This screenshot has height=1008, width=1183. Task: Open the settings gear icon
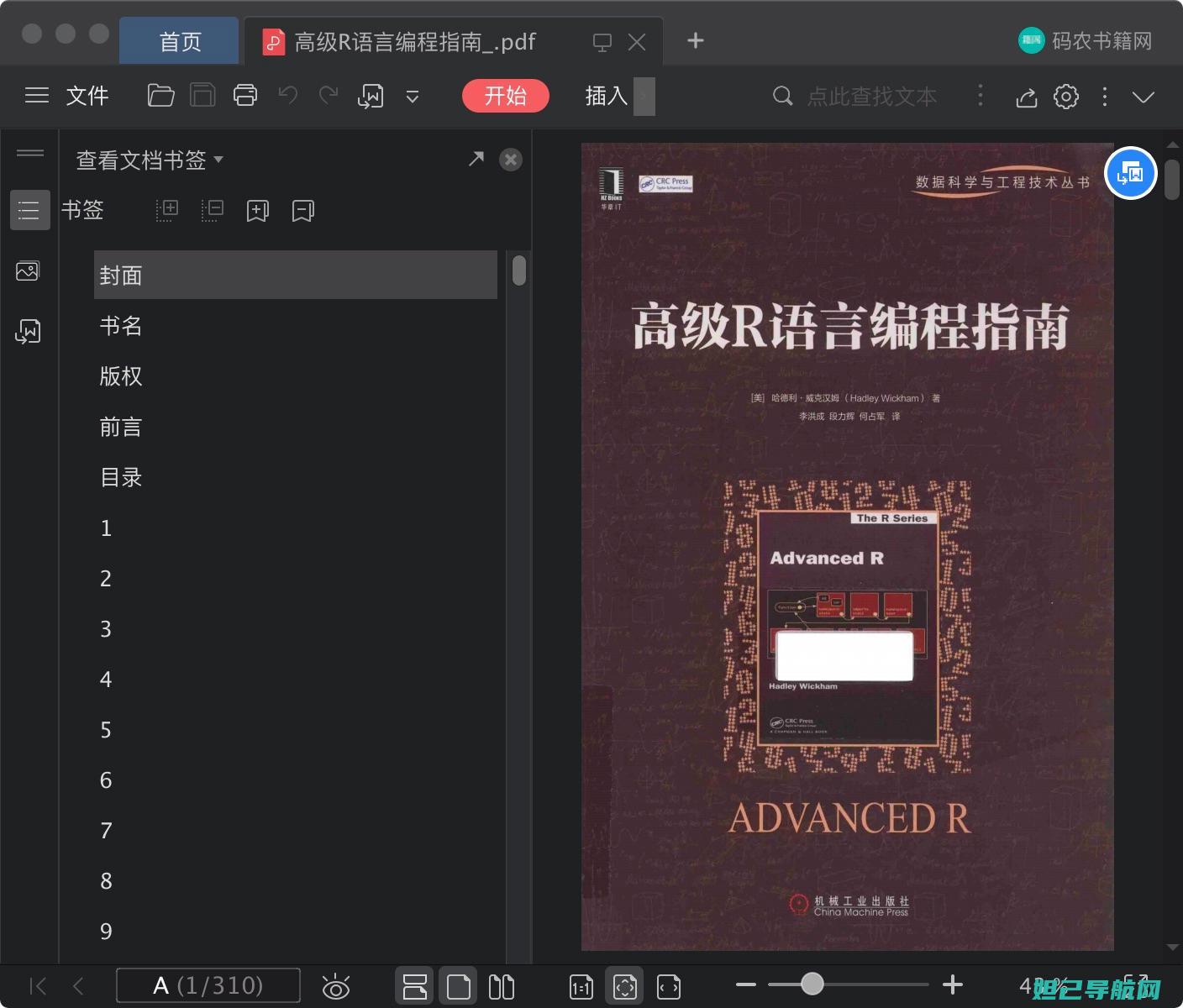pyautogui.click(x=1066, y=96)
